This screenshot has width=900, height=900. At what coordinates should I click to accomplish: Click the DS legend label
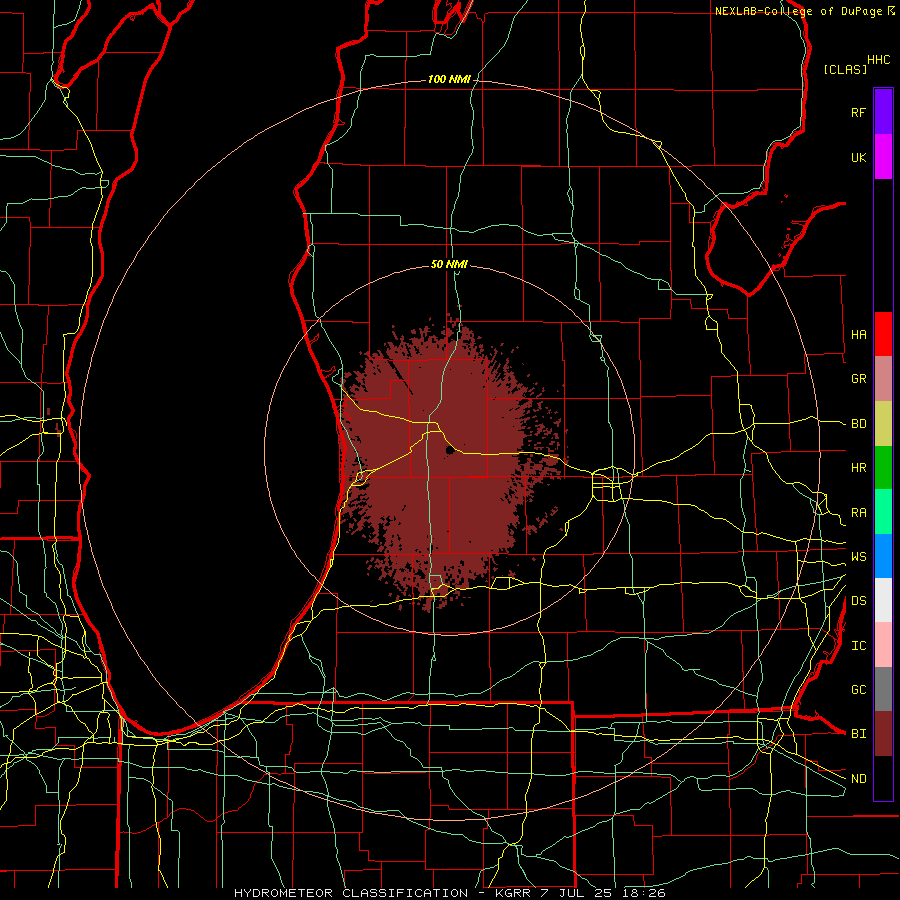[x=859, y=601]
